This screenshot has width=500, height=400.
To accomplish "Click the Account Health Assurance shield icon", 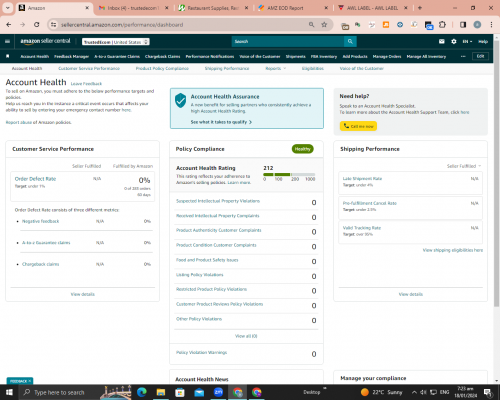I will [x=180, y=100].
